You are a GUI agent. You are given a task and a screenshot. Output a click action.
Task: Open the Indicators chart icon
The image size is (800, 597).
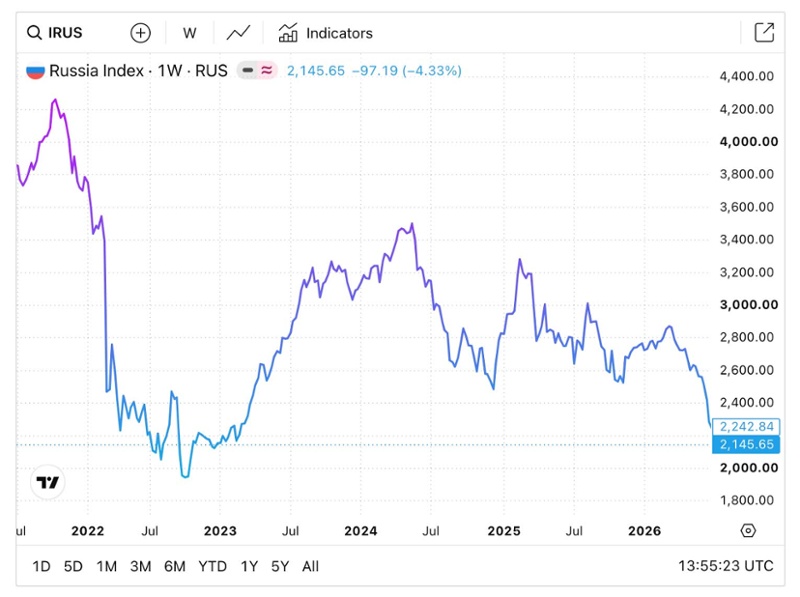tap(288, 33)
